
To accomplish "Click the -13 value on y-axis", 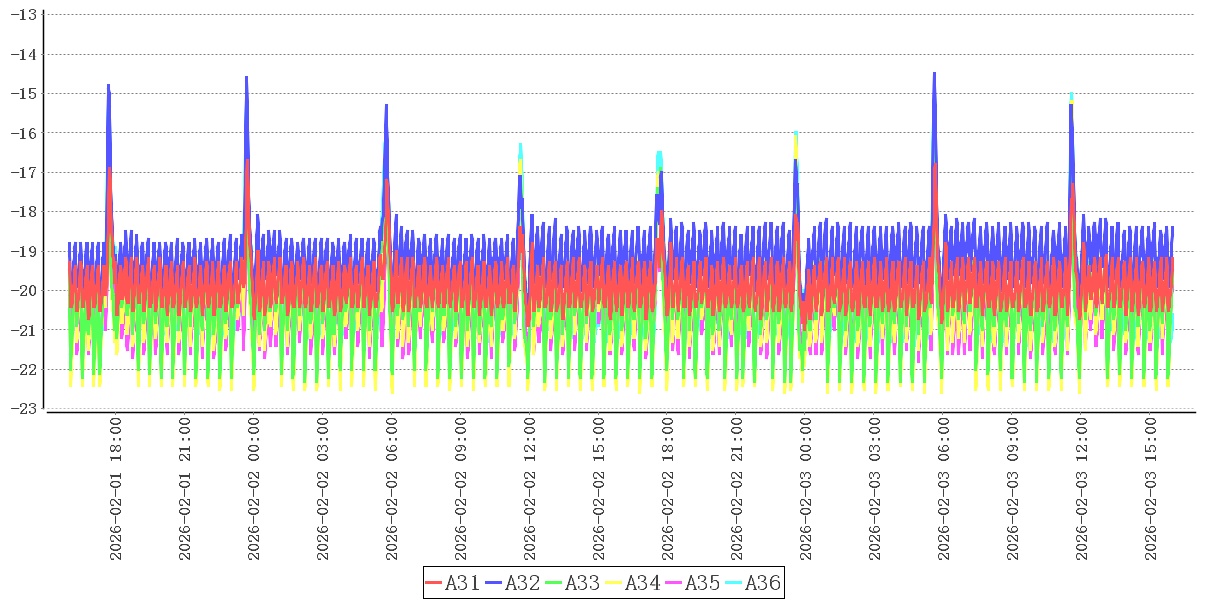I will click(24, 15).
